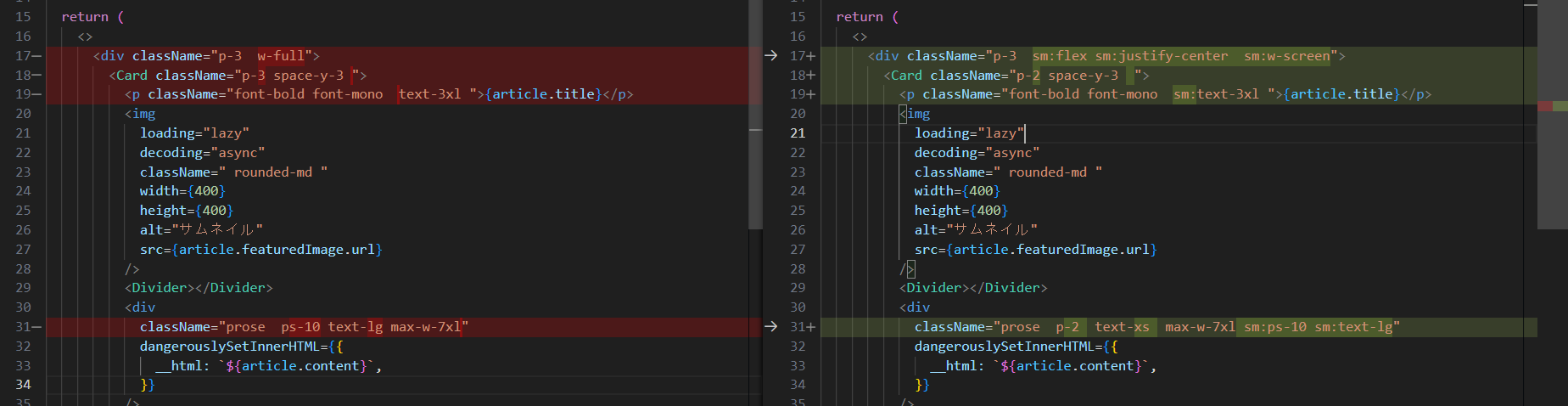Click '<img' opening tag in right pane
The width and height of the screenshot is (1568, 406).
[x=915, y=114]
